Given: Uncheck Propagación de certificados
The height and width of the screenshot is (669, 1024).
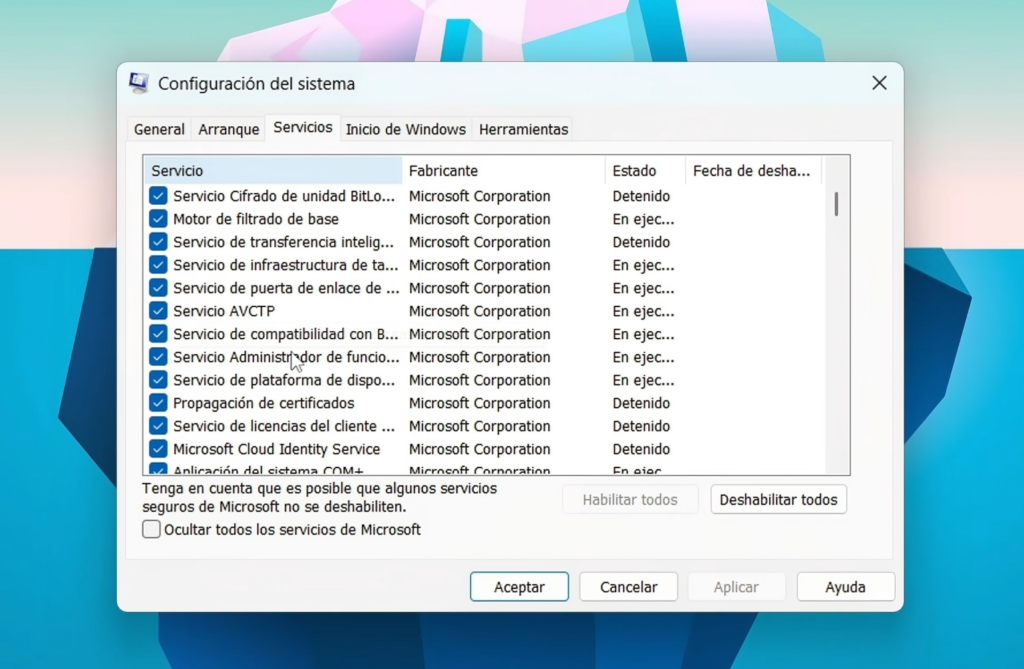Looking at the screenshot, I should click(157, 403).
